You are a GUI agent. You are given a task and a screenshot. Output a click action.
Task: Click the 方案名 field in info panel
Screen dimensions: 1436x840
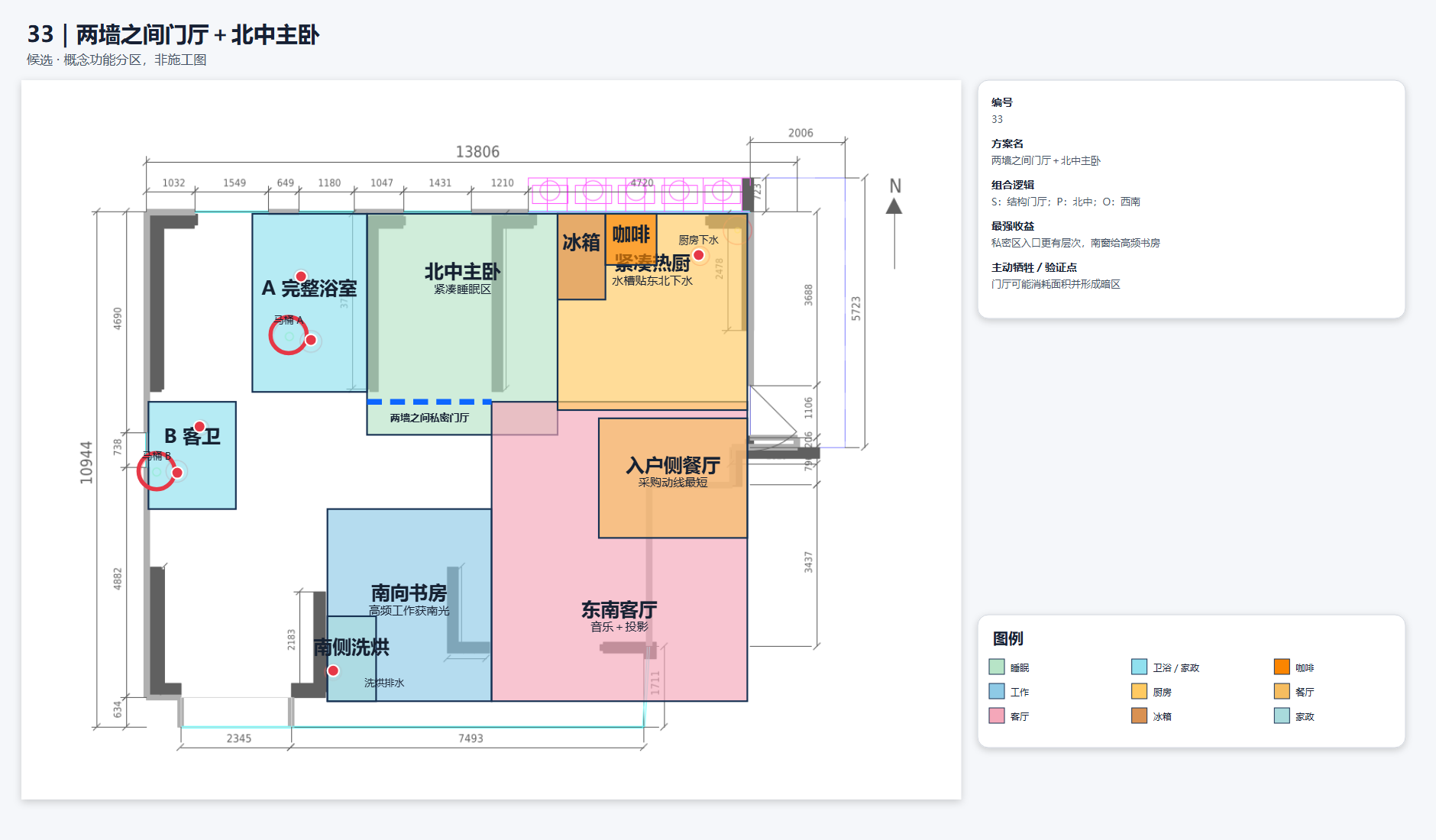(1046, 152)
